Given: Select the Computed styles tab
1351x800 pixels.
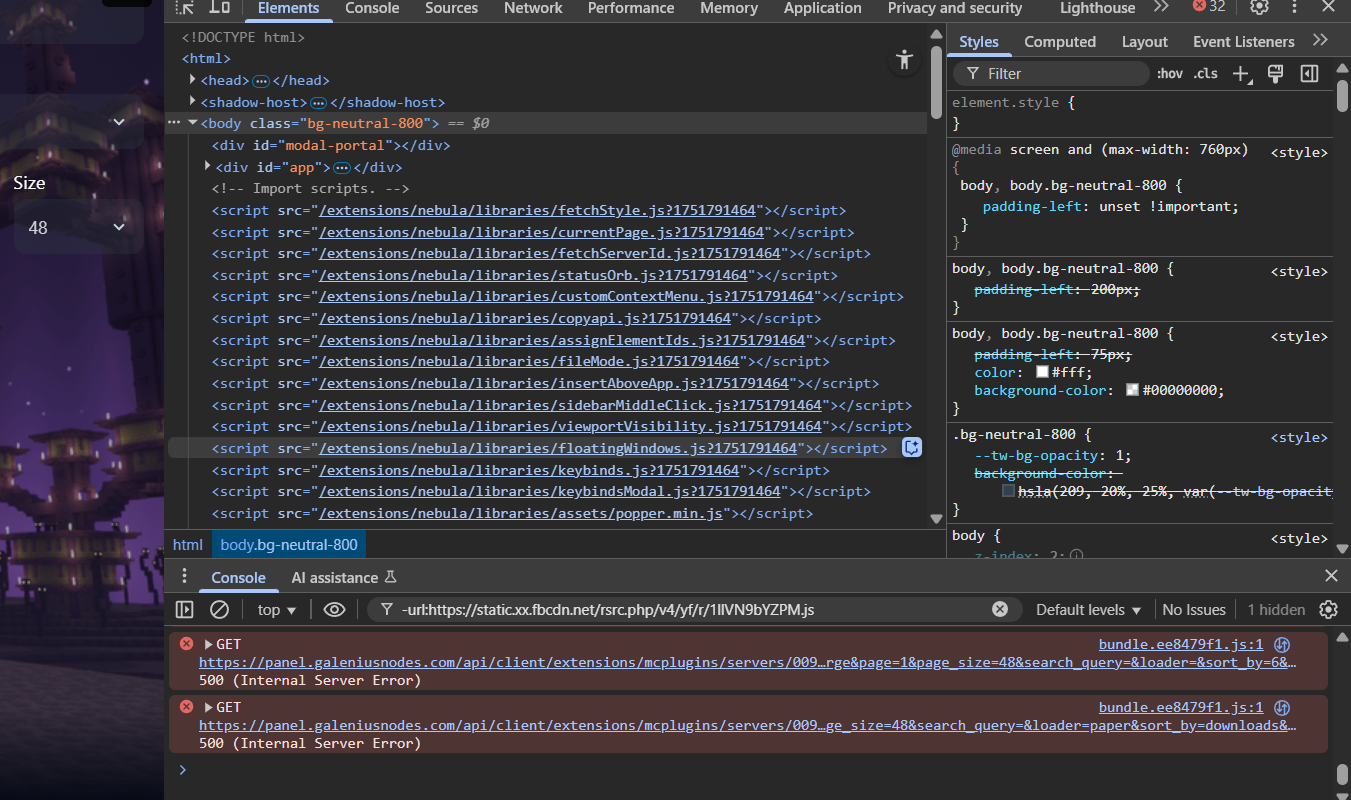Looking at the screenshot, I should point(1060,42).
